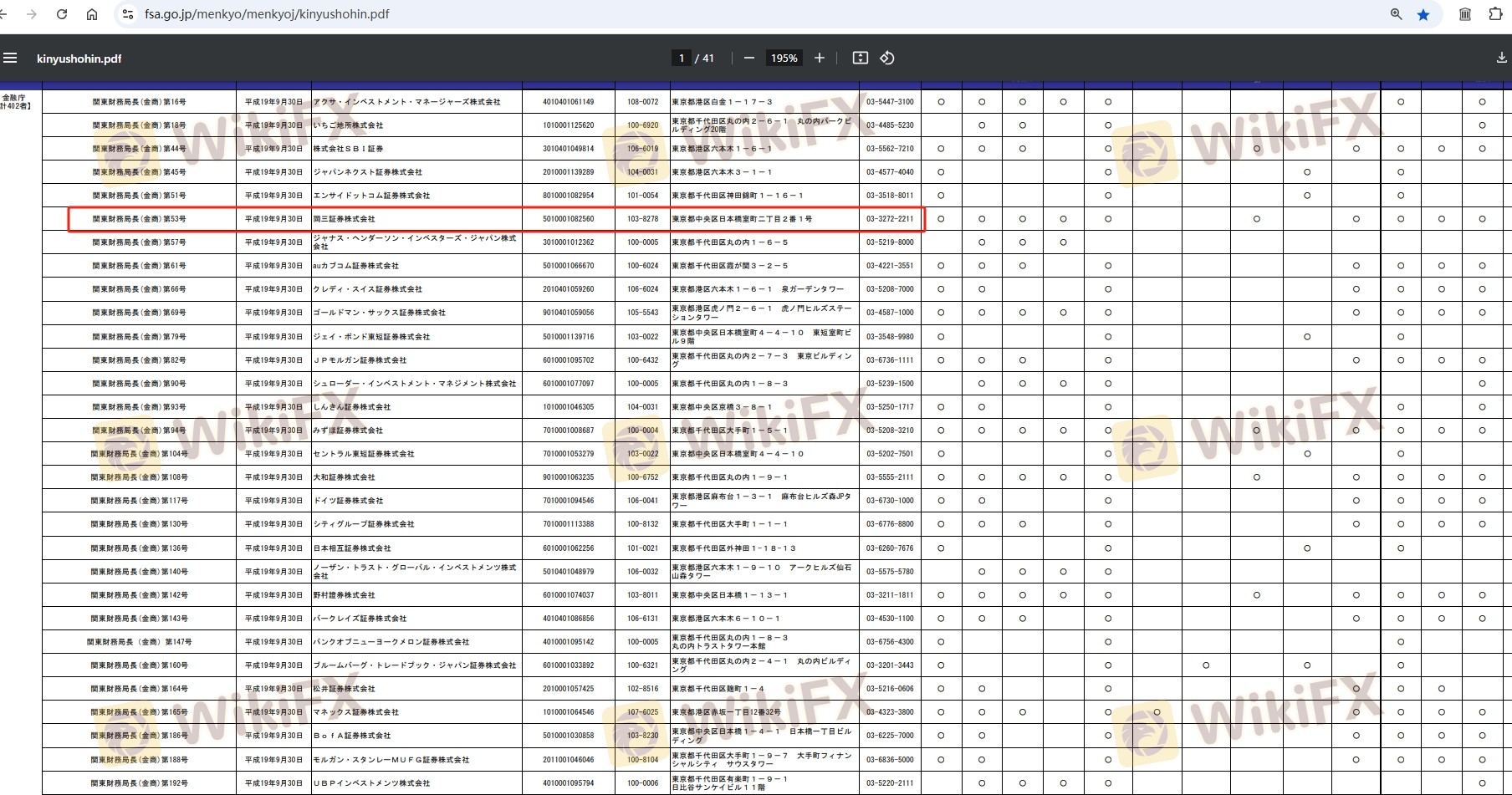Screen dimensions: 1512x795
Task: Fit the PDF to page
Action: coord(860,58)
